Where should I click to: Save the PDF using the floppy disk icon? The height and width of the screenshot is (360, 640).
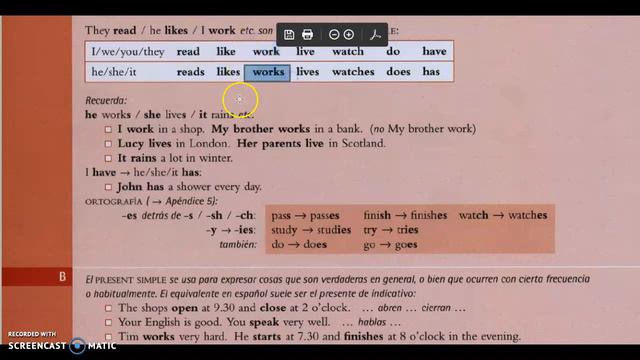(289, 35)
